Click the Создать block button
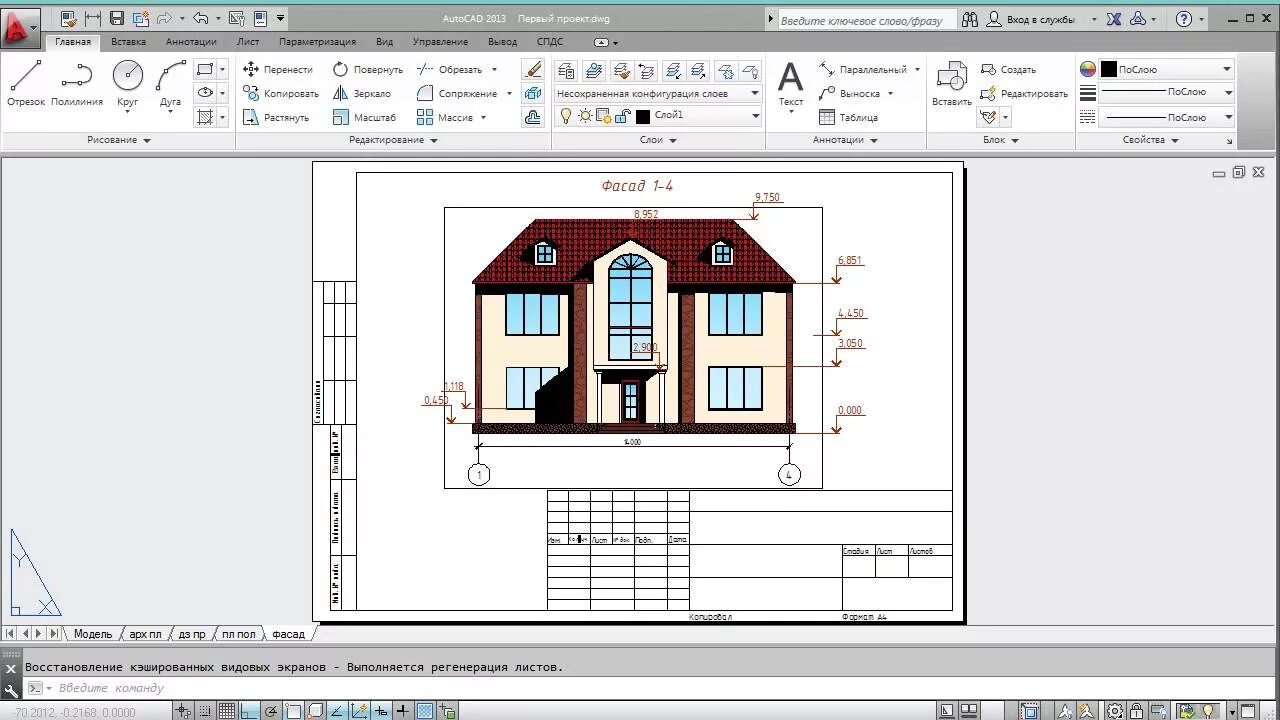 point(1008,69)
